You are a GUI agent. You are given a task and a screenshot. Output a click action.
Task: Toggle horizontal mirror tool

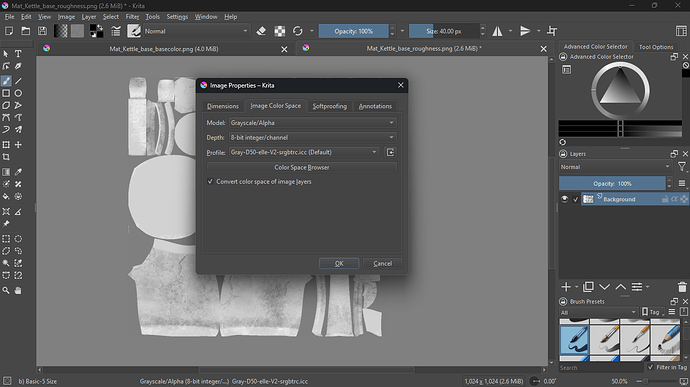tap(497, 31)
